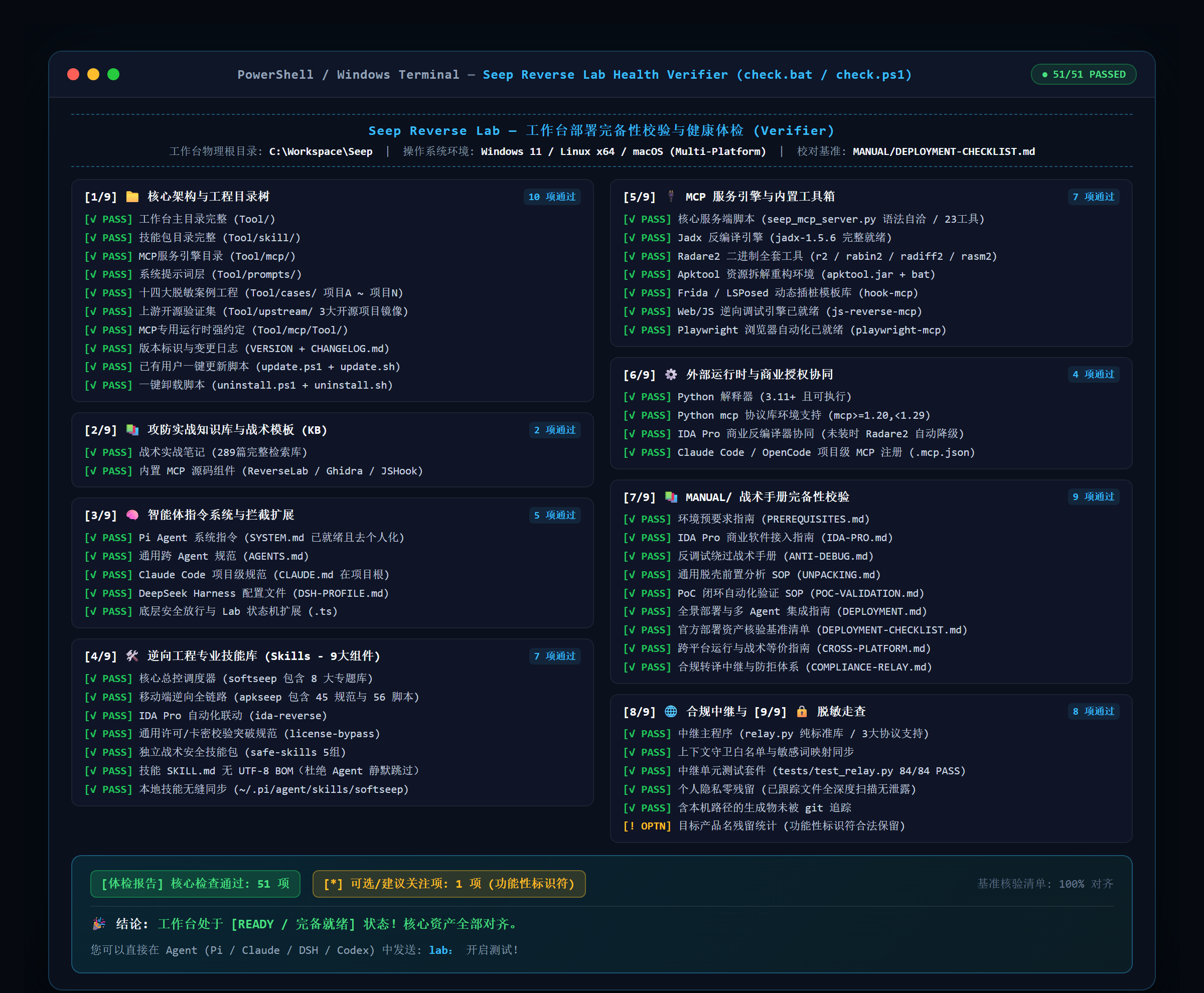Click the OPTN line 目标产品名残留统计
The image size is (1204, 993).
point(765,826)
